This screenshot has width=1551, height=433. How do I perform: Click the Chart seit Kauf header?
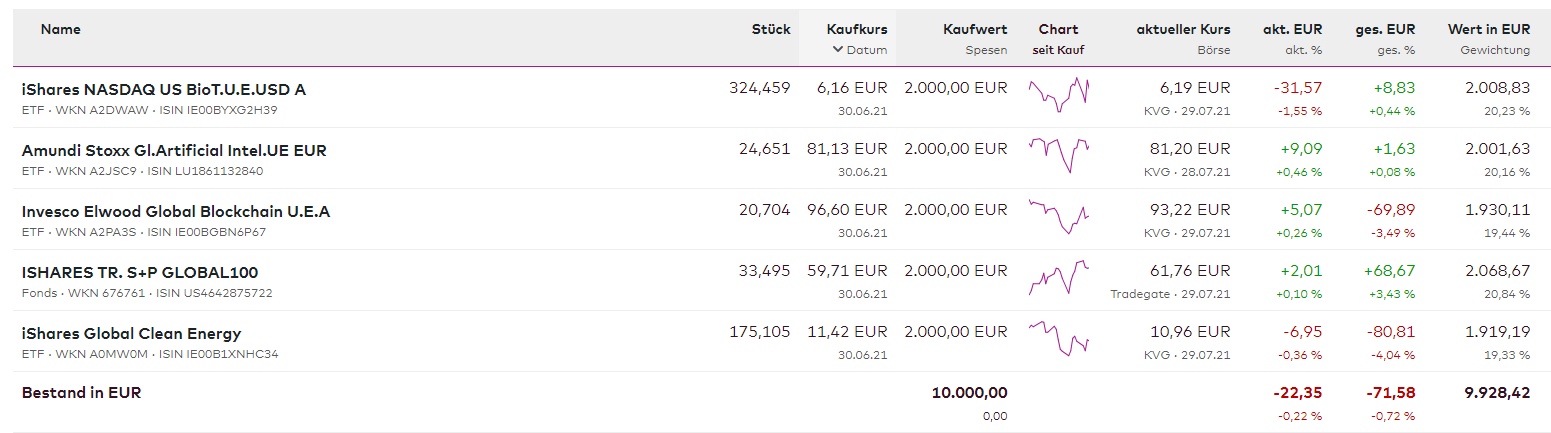point(1058,38)
